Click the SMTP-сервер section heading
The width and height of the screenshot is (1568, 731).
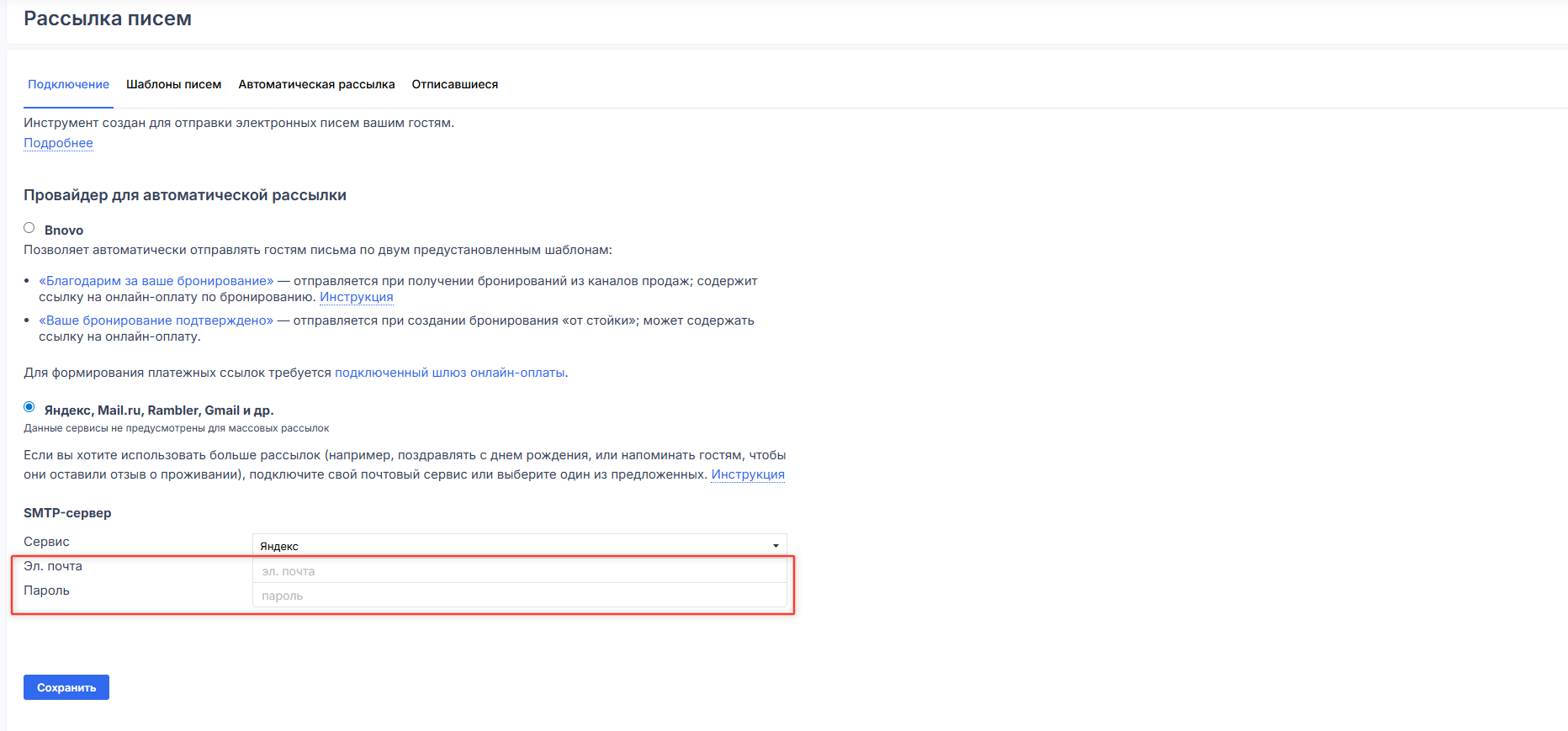(x=67, y=513)
